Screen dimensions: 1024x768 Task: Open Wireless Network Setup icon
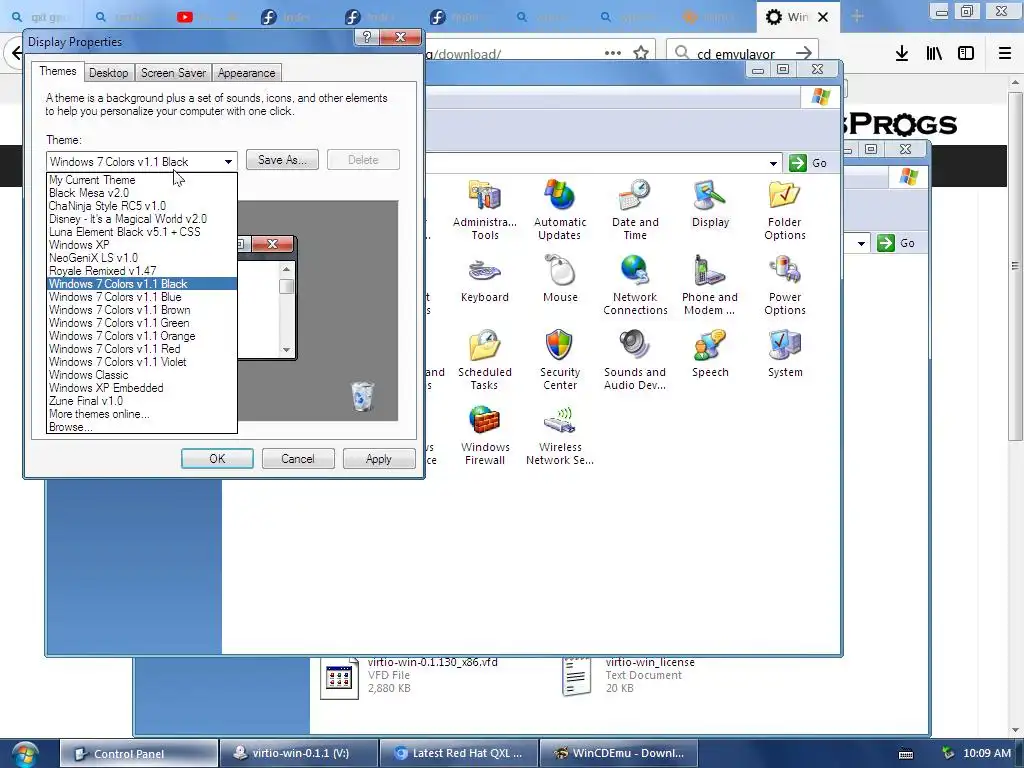[560, 436]
